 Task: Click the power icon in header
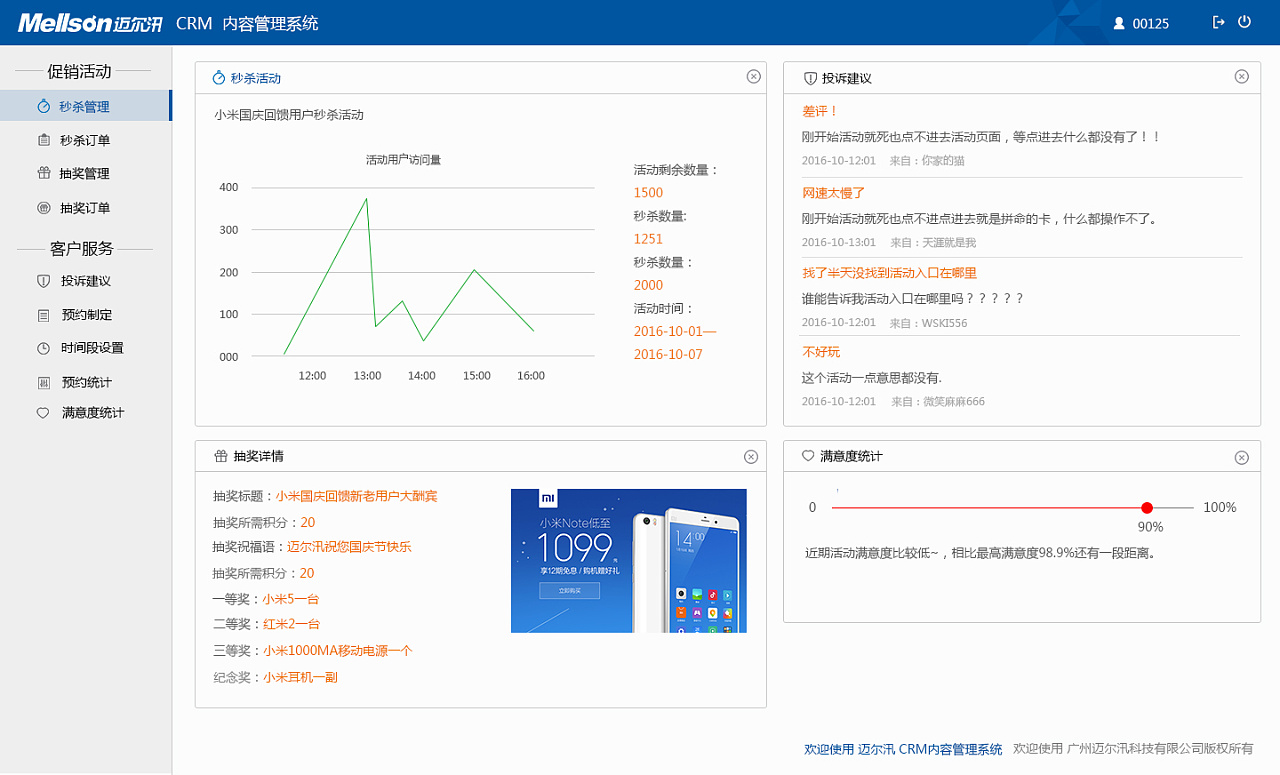point(1244,22)
